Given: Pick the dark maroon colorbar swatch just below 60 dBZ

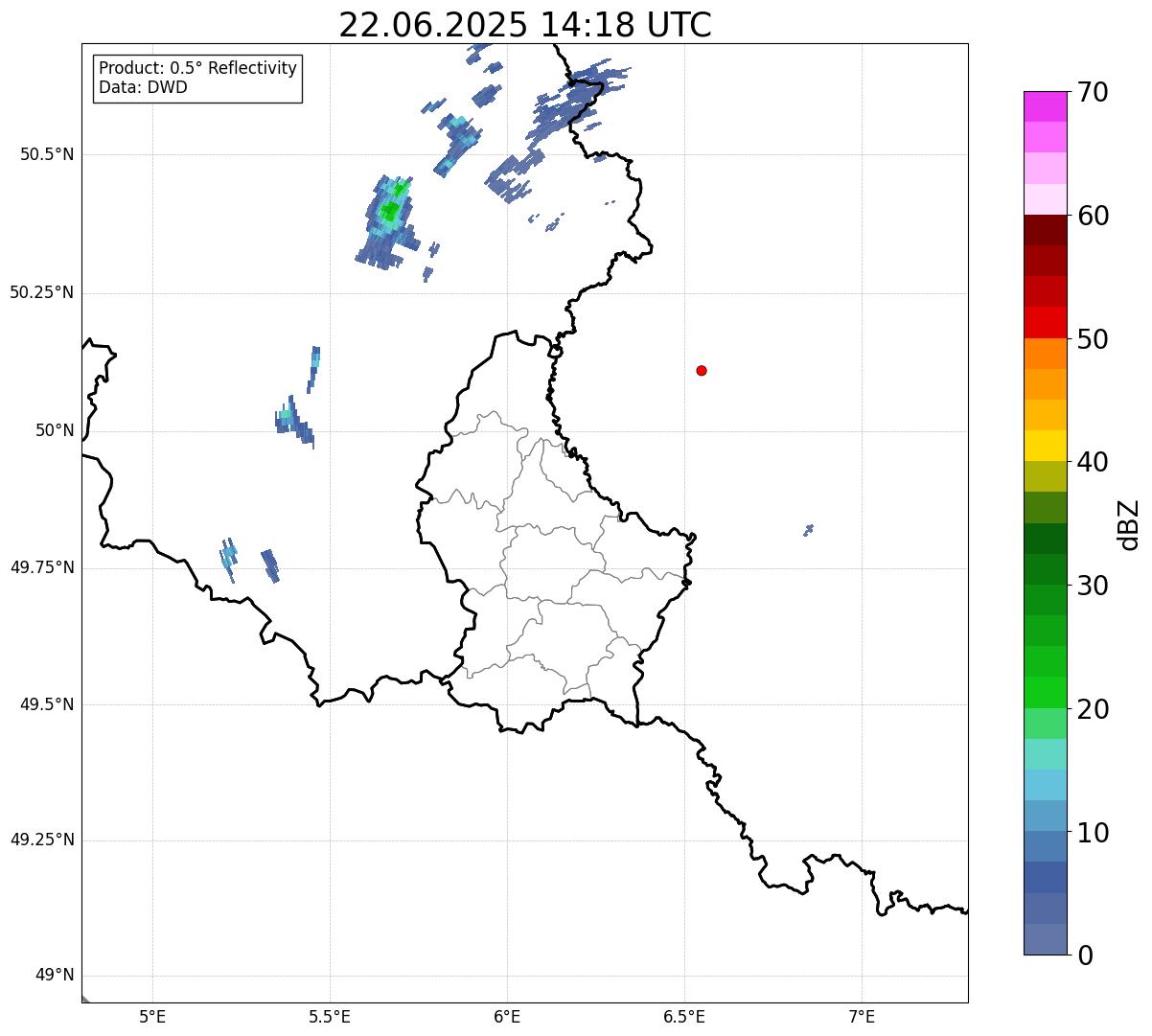Looking at the screenshot, I should 1045,230.
